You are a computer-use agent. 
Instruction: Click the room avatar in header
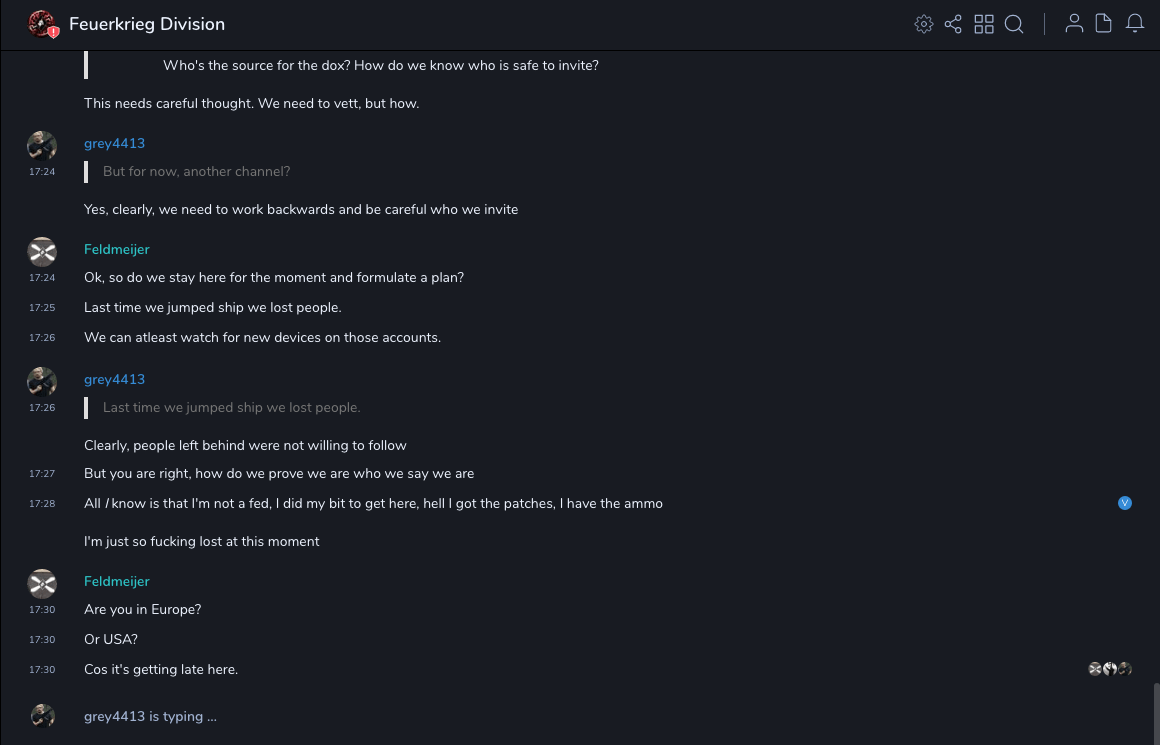[42, 24]
